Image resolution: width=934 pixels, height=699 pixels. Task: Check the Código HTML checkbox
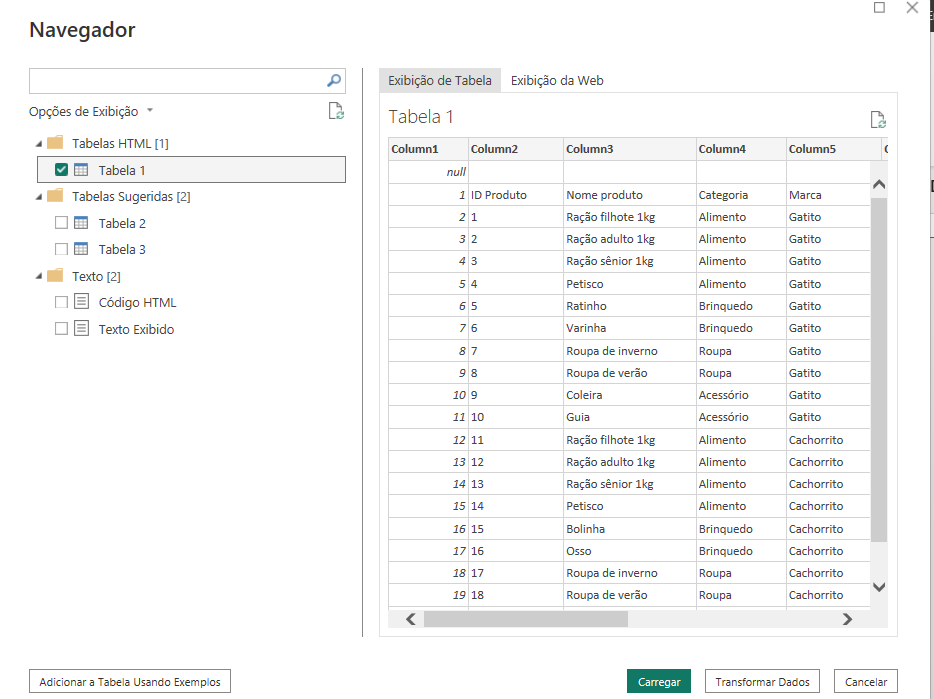point(61,302)
